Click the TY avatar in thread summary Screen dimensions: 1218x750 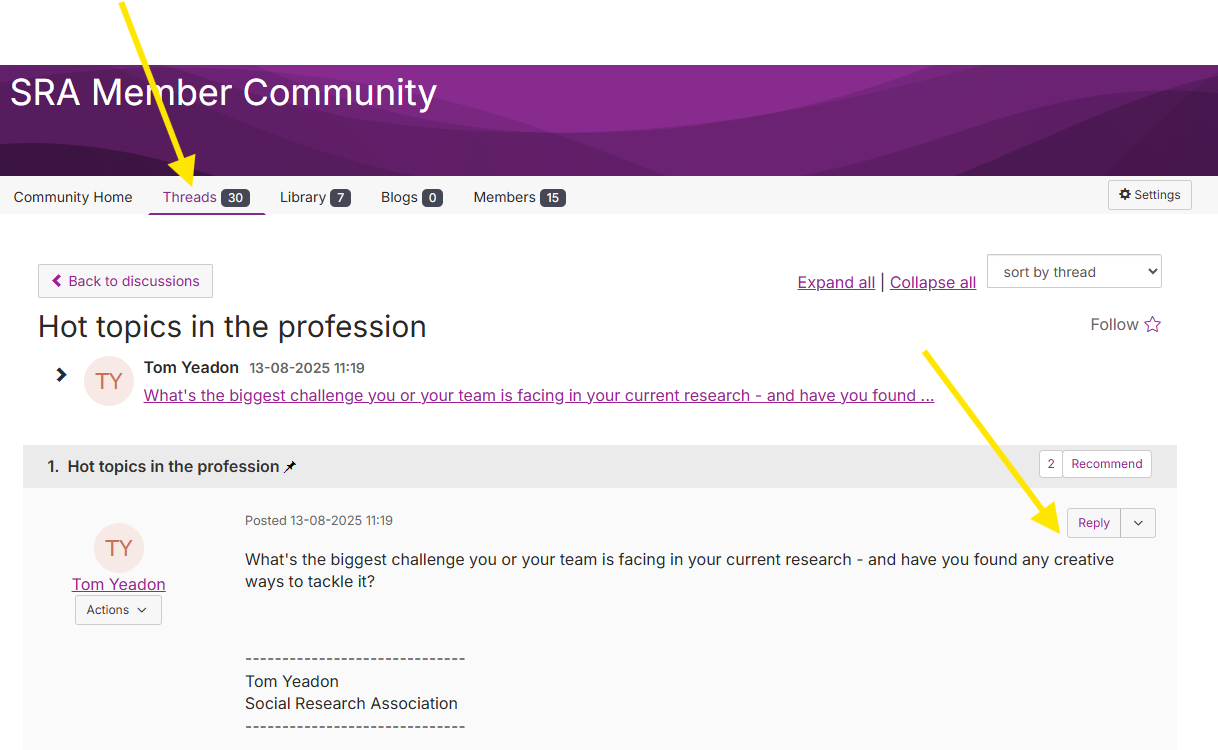pyautogui.click(x=109, y=381)
